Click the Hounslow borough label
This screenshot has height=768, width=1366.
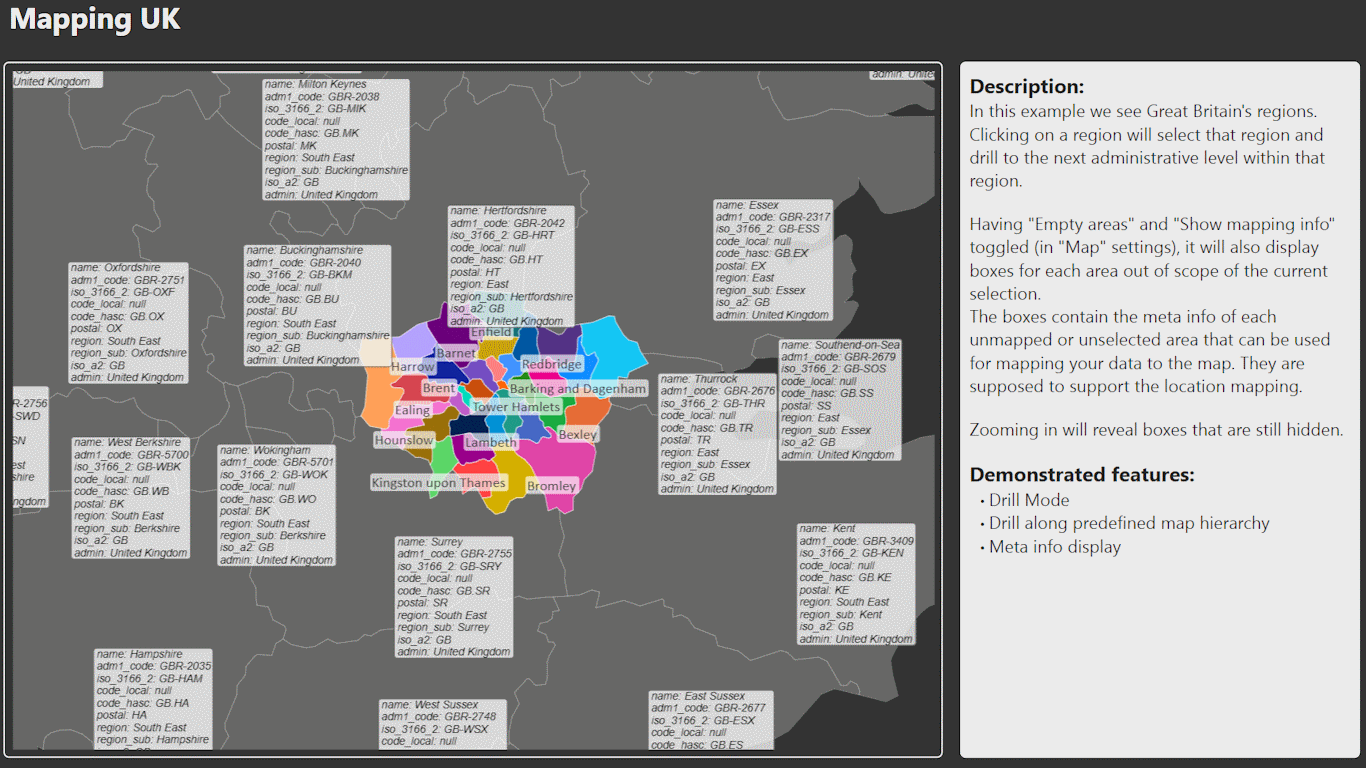[404, 440]
